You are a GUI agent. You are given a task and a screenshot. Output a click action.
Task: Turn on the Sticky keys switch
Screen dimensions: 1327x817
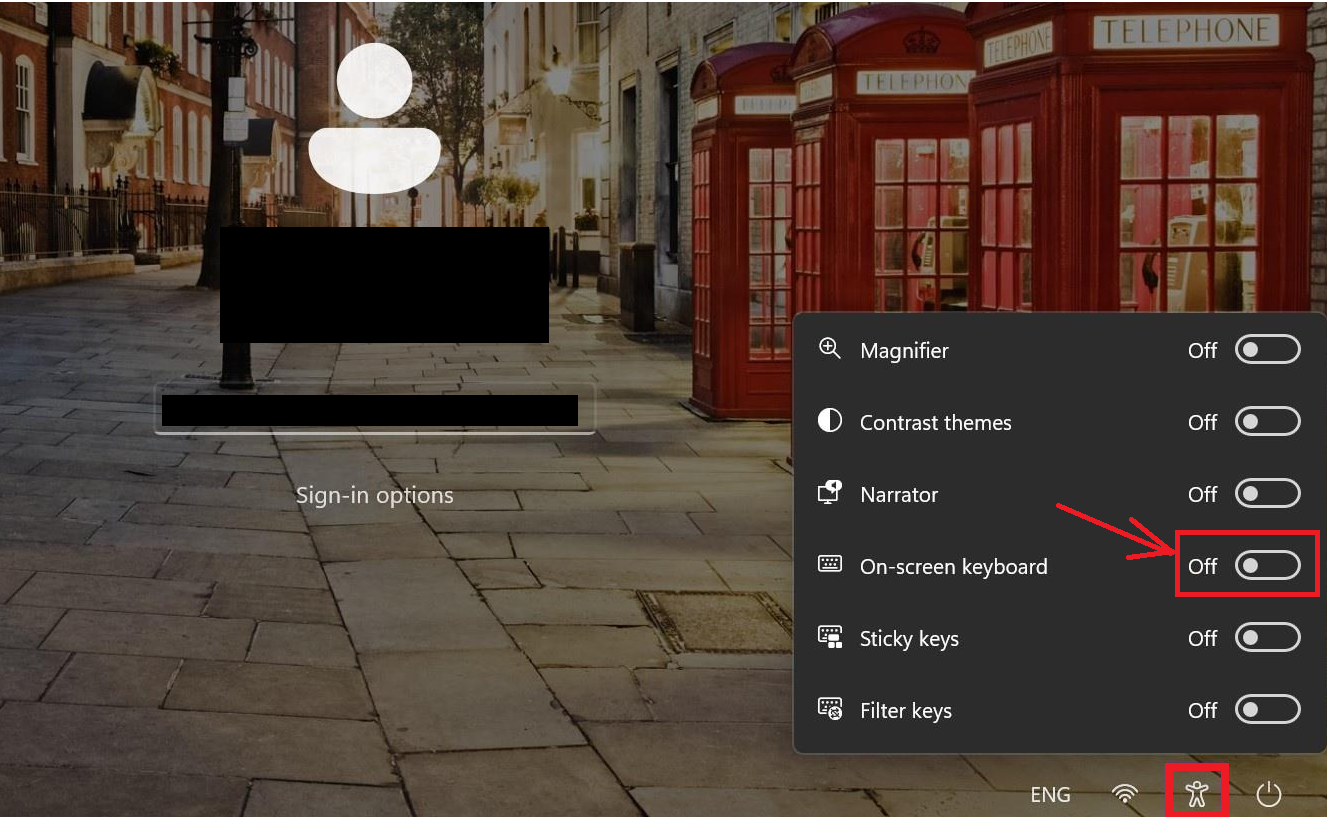pyautogui.click(x=1268, y=638)
